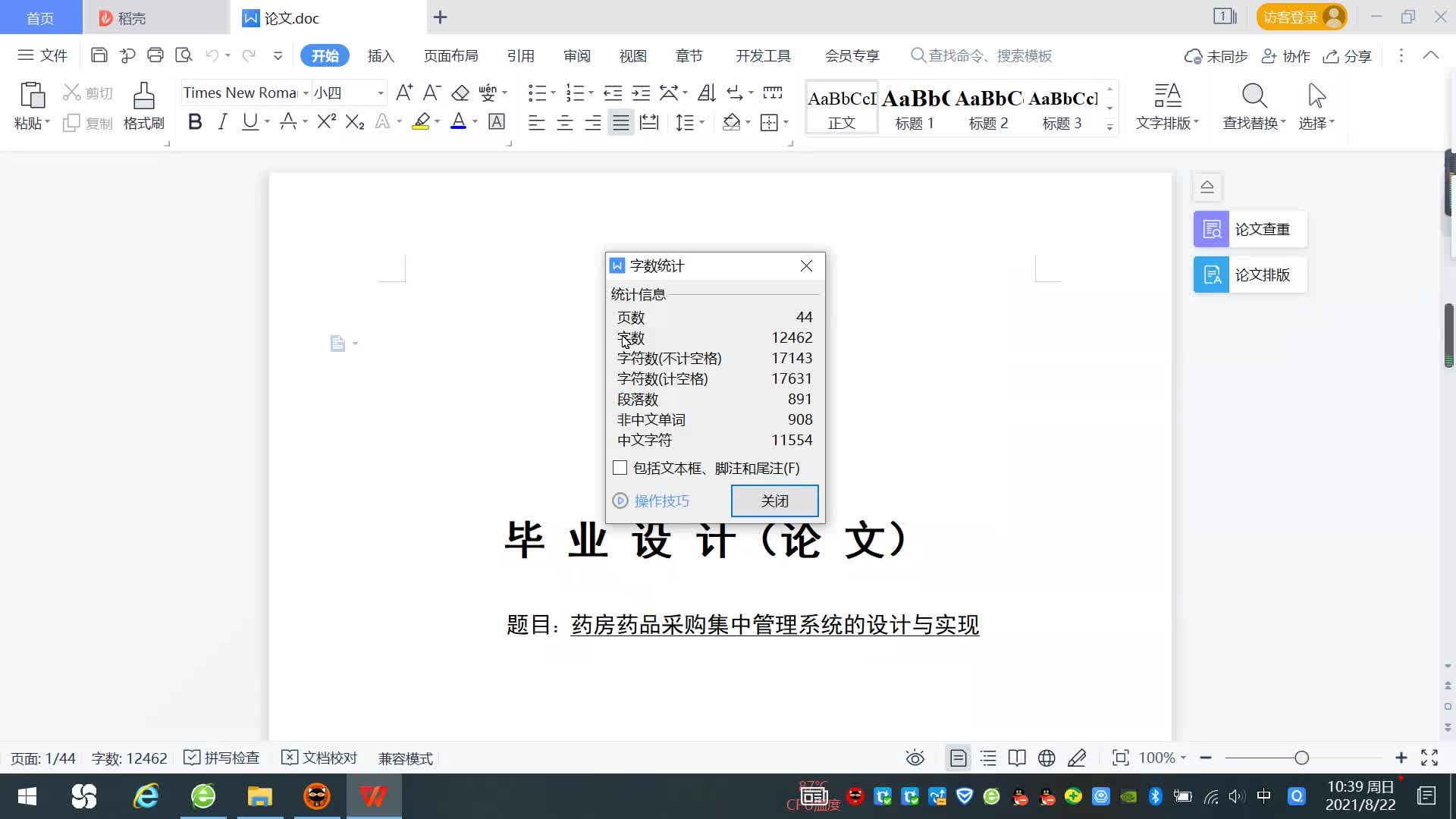This screenshot has width=1456, height=819.
Task: Open zoom 100% dropdown in status bar
Action: pos(1183,758)
